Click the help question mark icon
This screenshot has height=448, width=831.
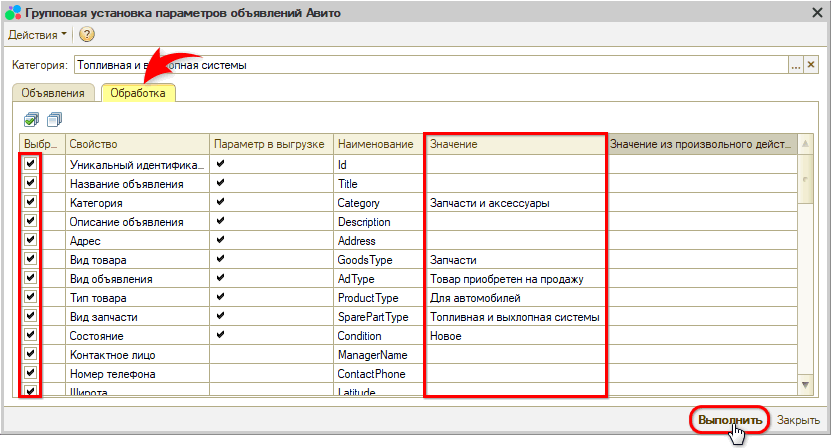[x=86, y=35]
